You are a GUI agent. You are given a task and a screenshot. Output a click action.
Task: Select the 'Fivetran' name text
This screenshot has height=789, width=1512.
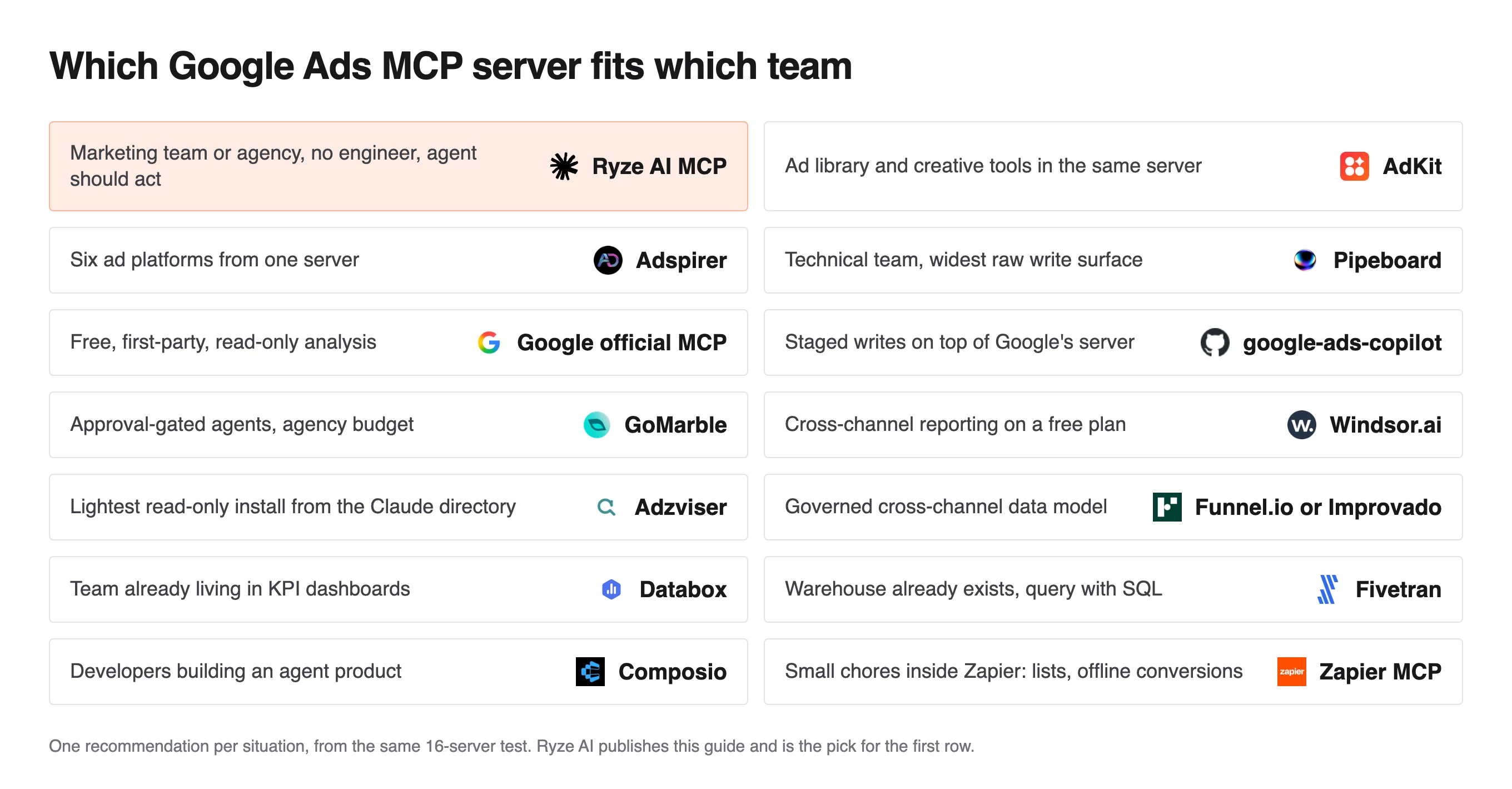tap(1398, 589)
